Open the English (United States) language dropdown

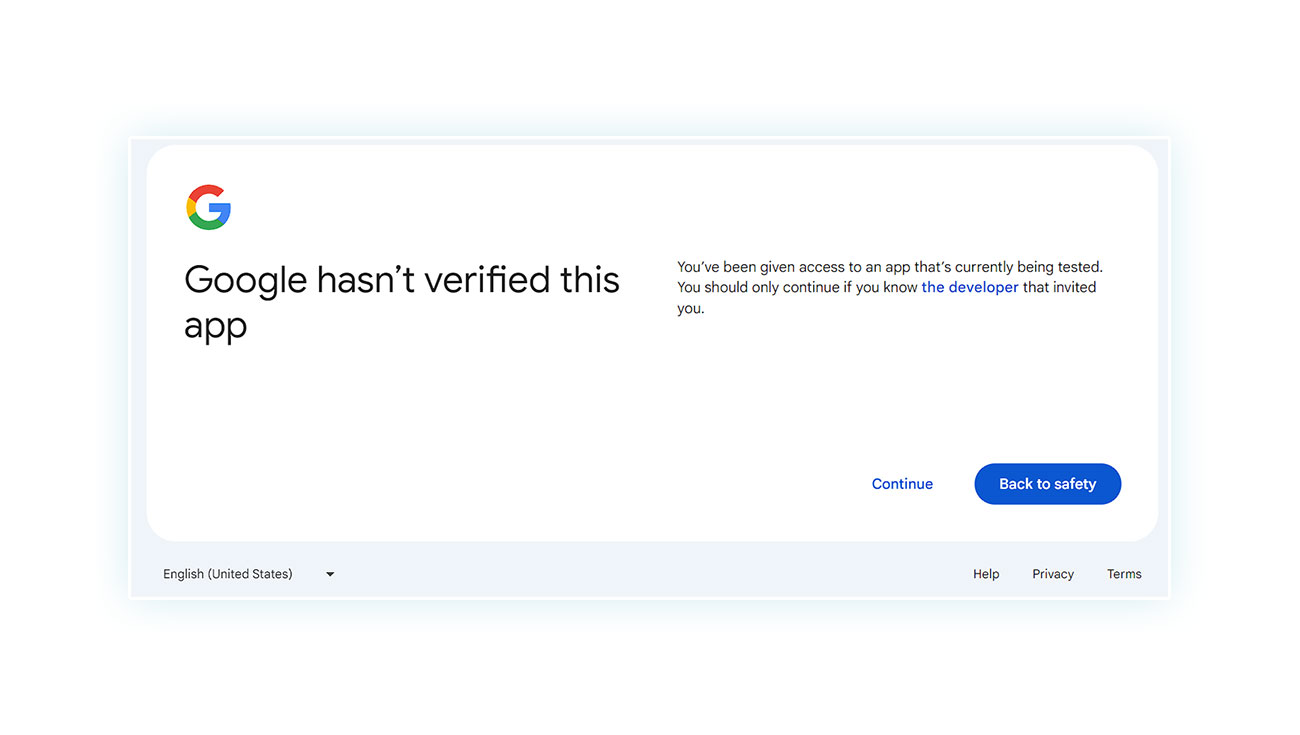249,574
